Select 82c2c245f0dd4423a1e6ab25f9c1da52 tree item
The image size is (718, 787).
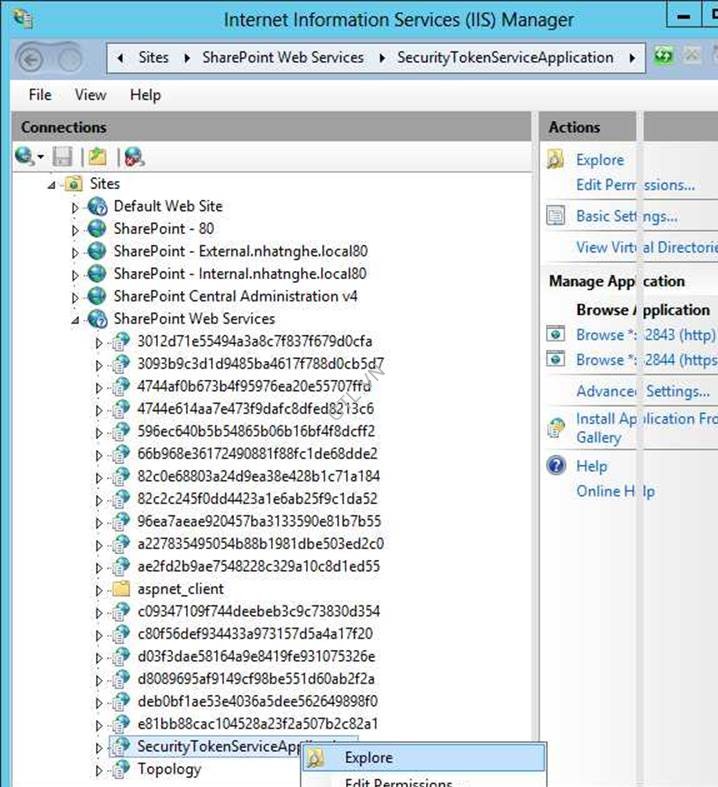(257, 498)
